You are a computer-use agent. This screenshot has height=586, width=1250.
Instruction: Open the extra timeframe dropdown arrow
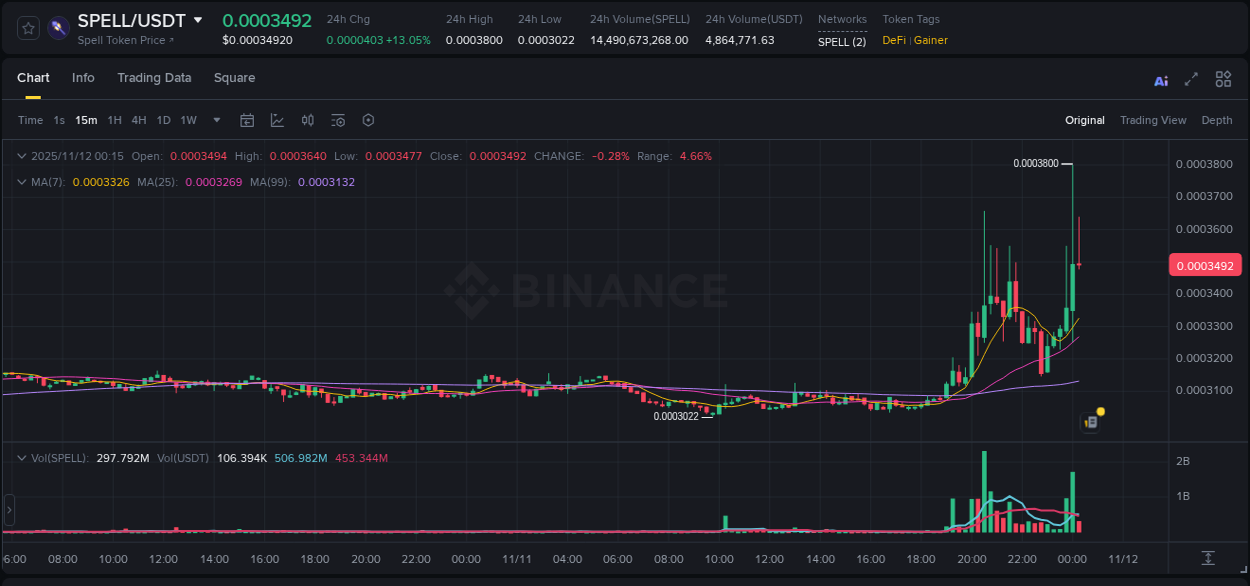coord(215,119)
